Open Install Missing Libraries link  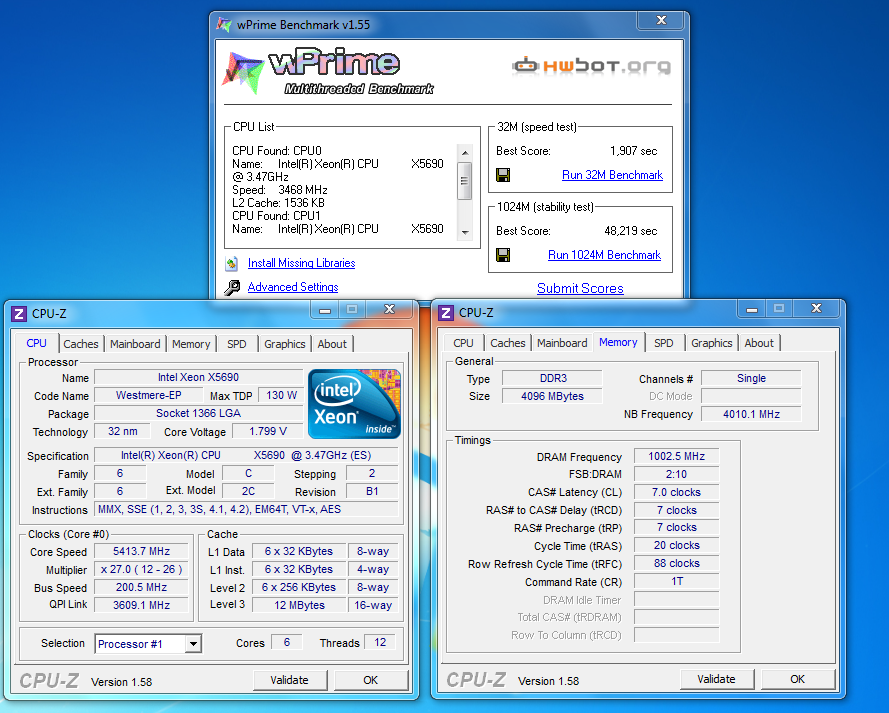point(302,263)
